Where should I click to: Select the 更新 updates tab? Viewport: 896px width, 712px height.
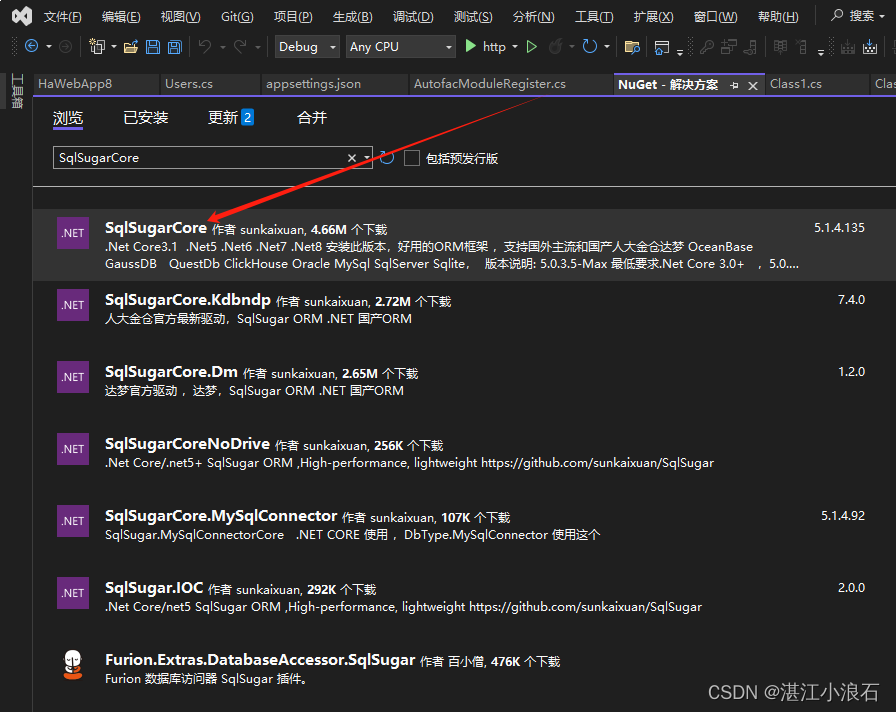[230, 118]
